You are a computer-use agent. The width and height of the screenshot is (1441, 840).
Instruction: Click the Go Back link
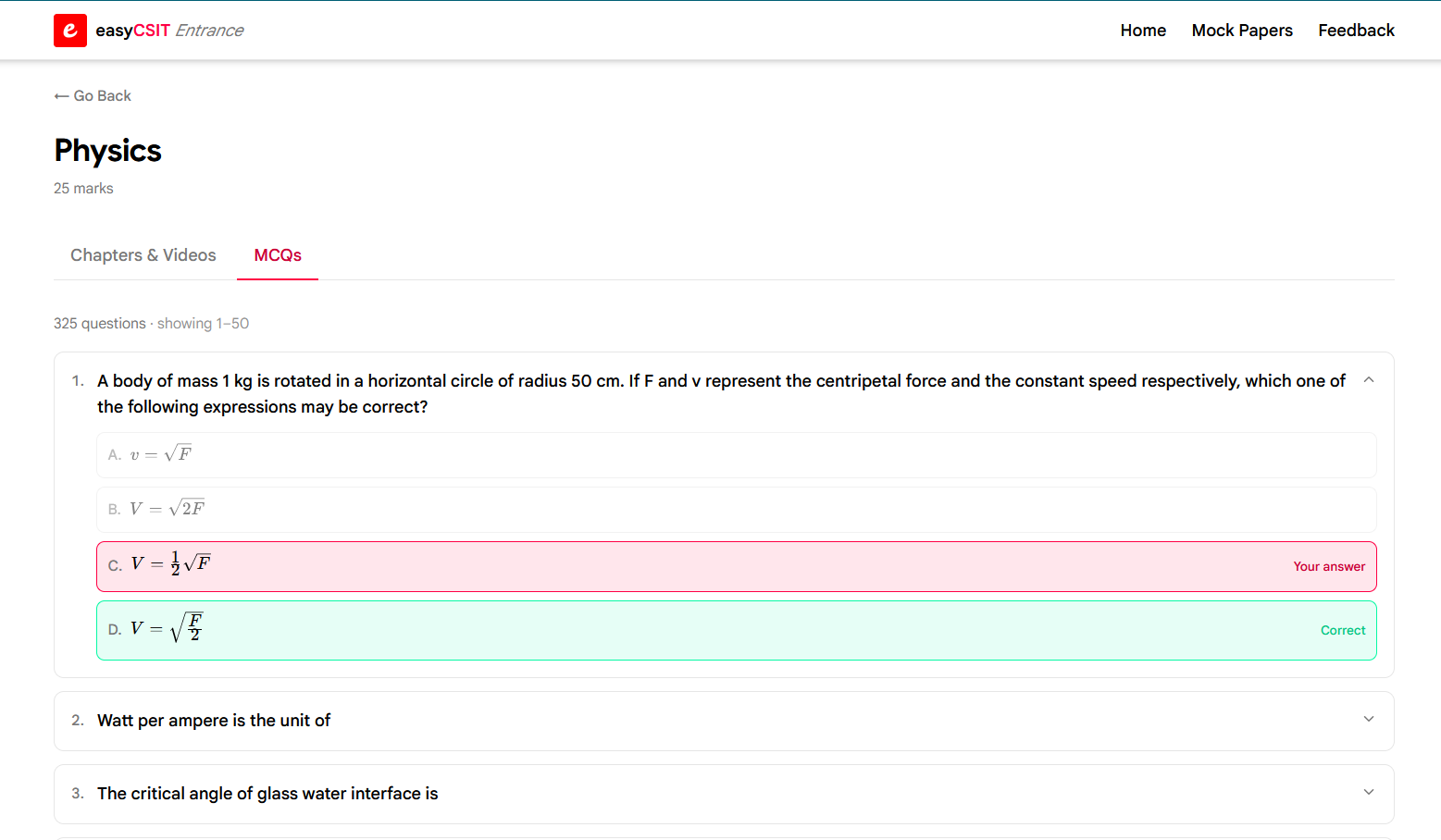tap(93, 96)
